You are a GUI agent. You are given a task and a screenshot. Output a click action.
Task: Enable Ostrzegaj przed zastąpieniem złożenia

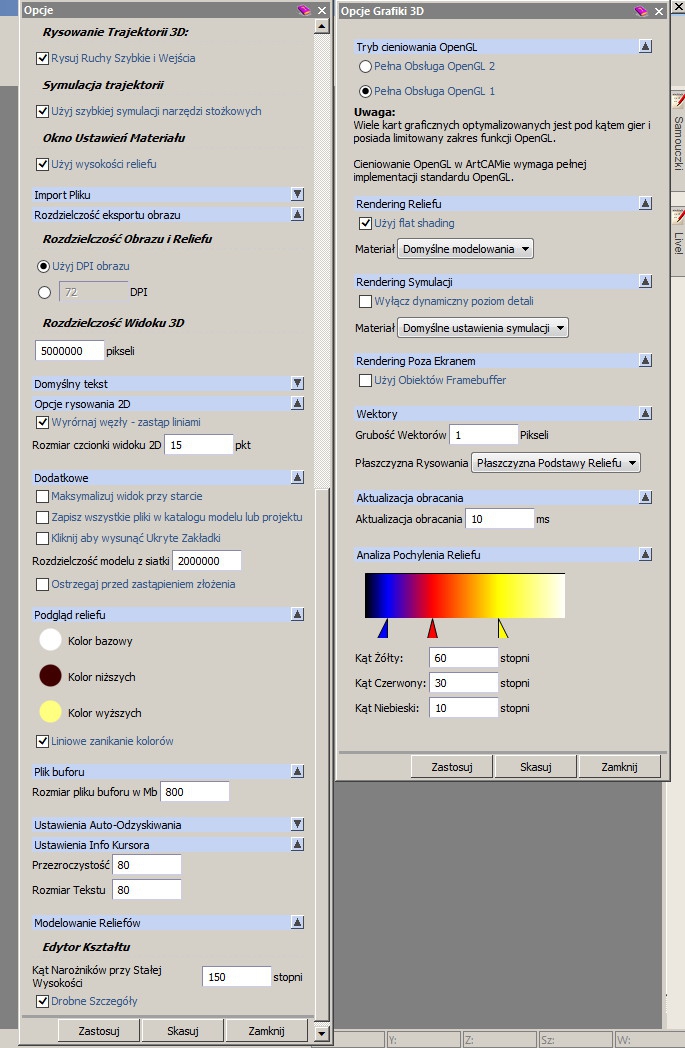[x=43, y=584]
